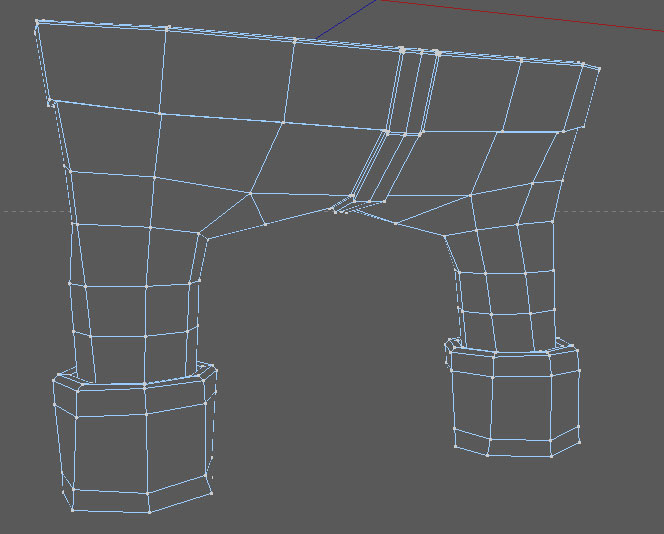The image size is (664, 534).
Task: Click the blue axis line in the viewport
Action: (x=346, y=19)
